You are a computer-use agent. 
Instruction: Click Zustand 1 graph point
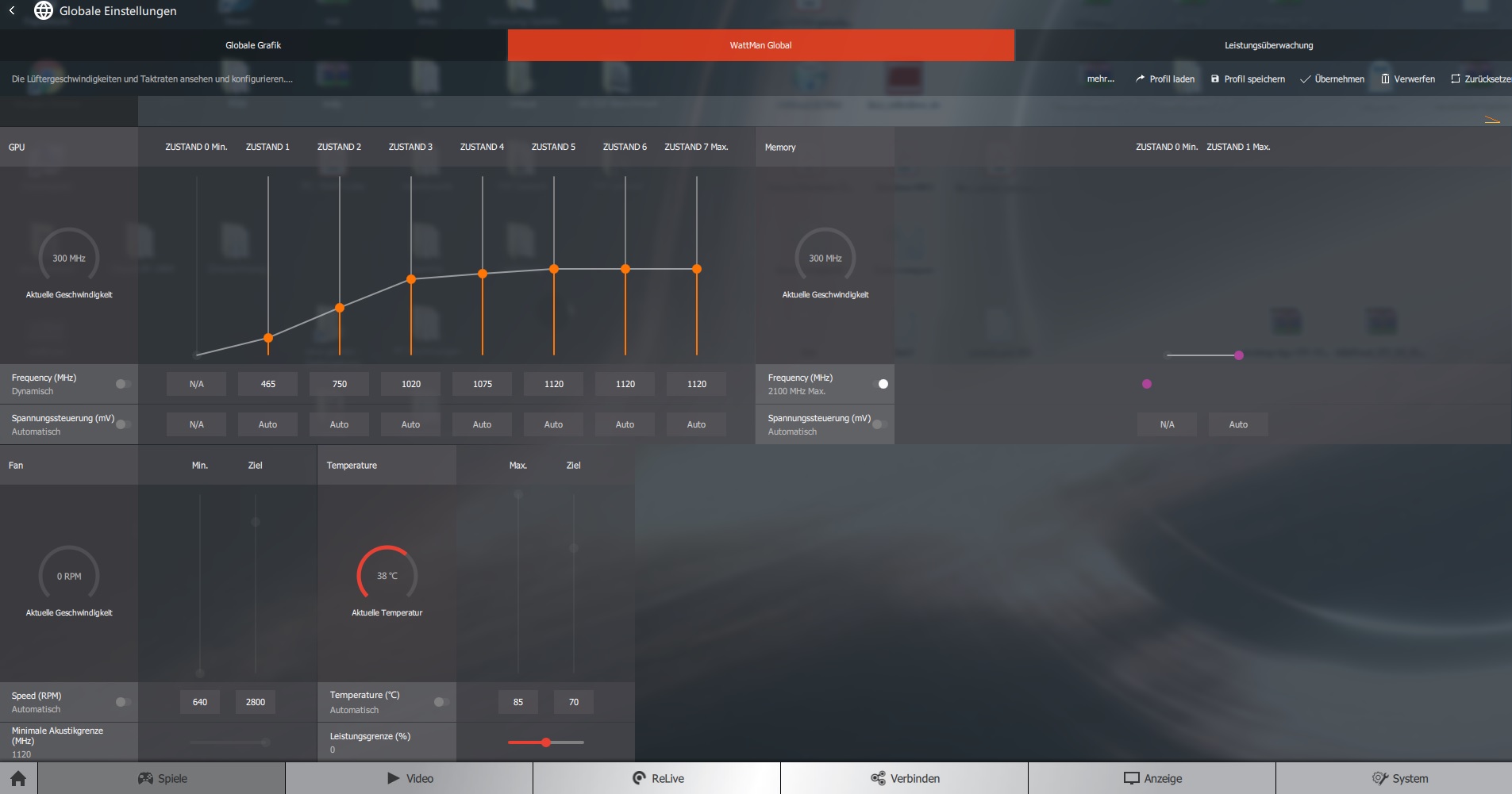click(268, 338)
